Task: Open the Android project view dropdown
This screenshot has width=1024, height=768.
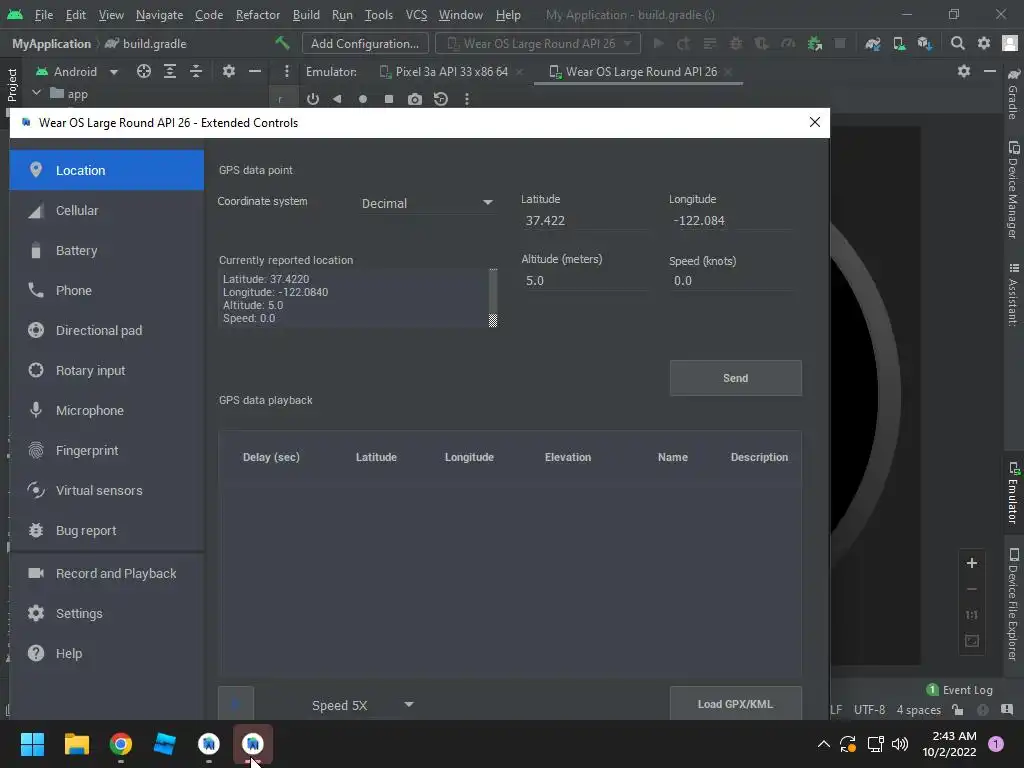Action: [77, 71]
